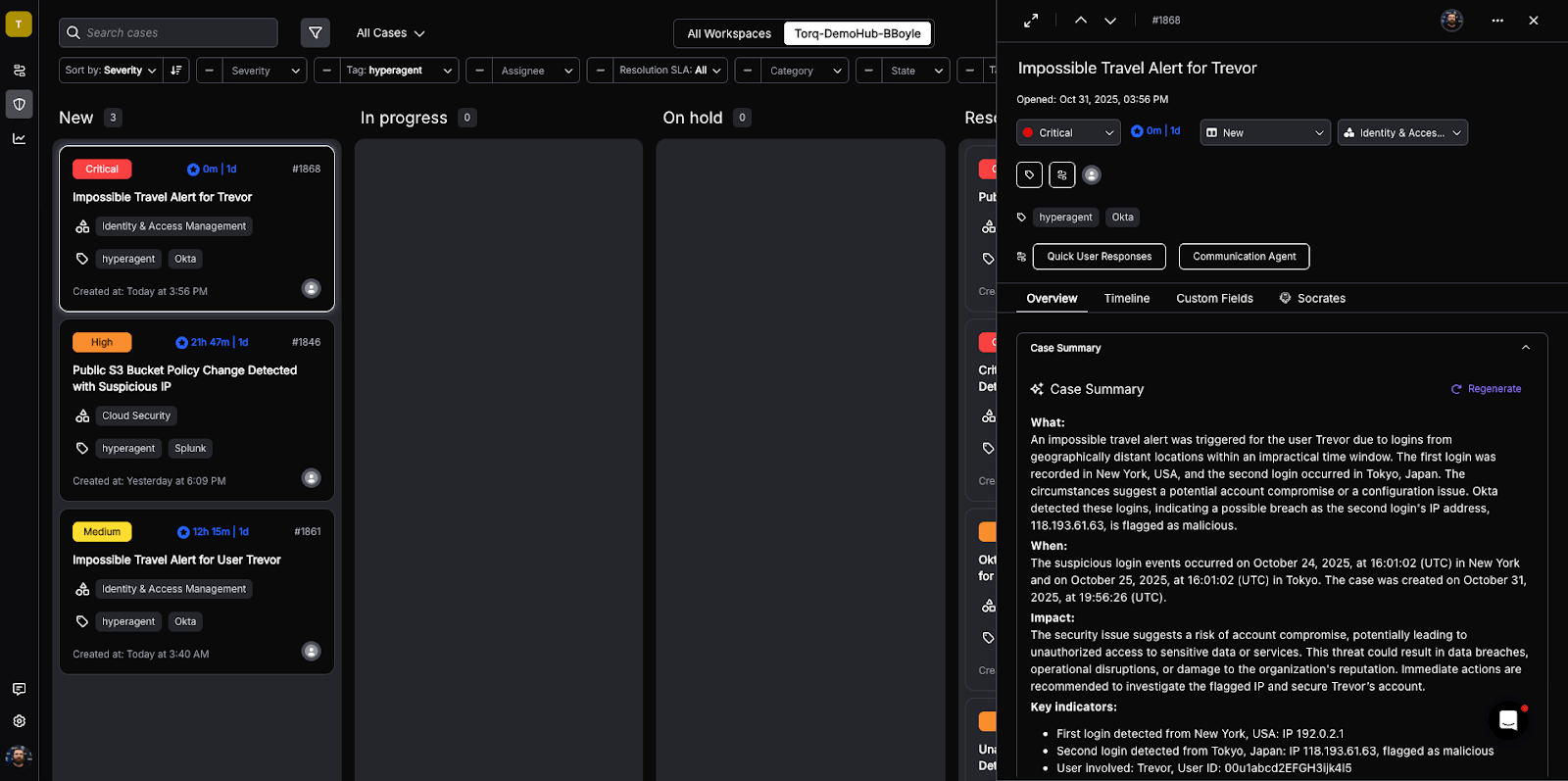Remove the Tag hyperagent filter with minus
This screenshot has width=1568, height=781.
click(x=327, y=71)
